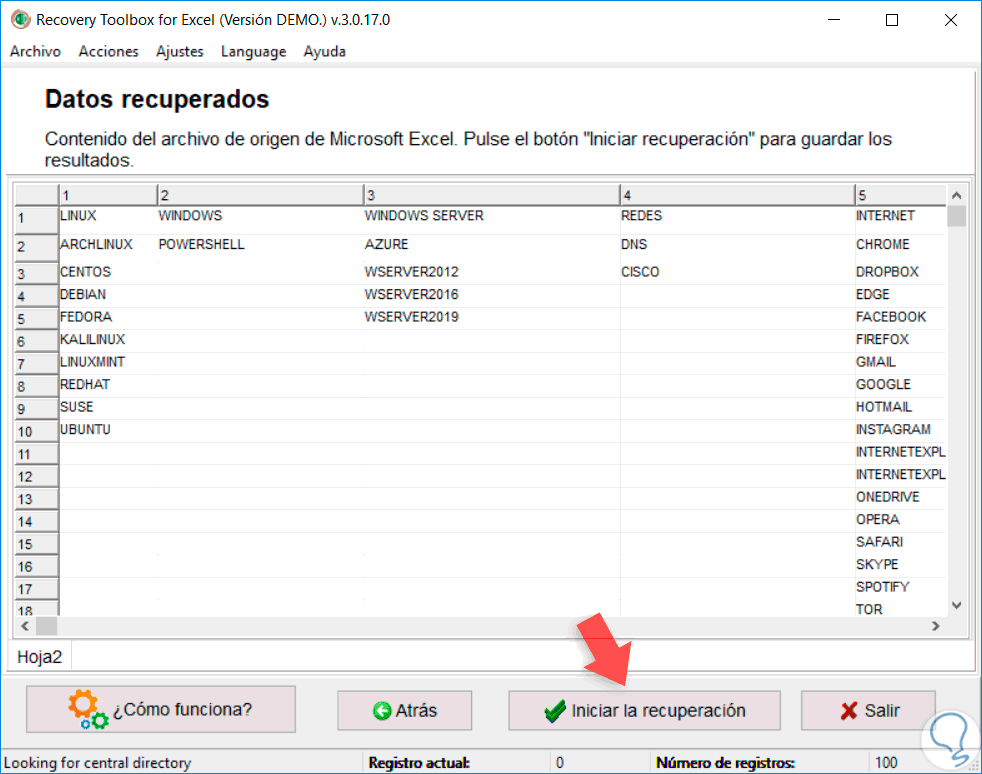982x774 pixels.
Task: Click the WSERVER2016 cell
Action: coord(492,294)
